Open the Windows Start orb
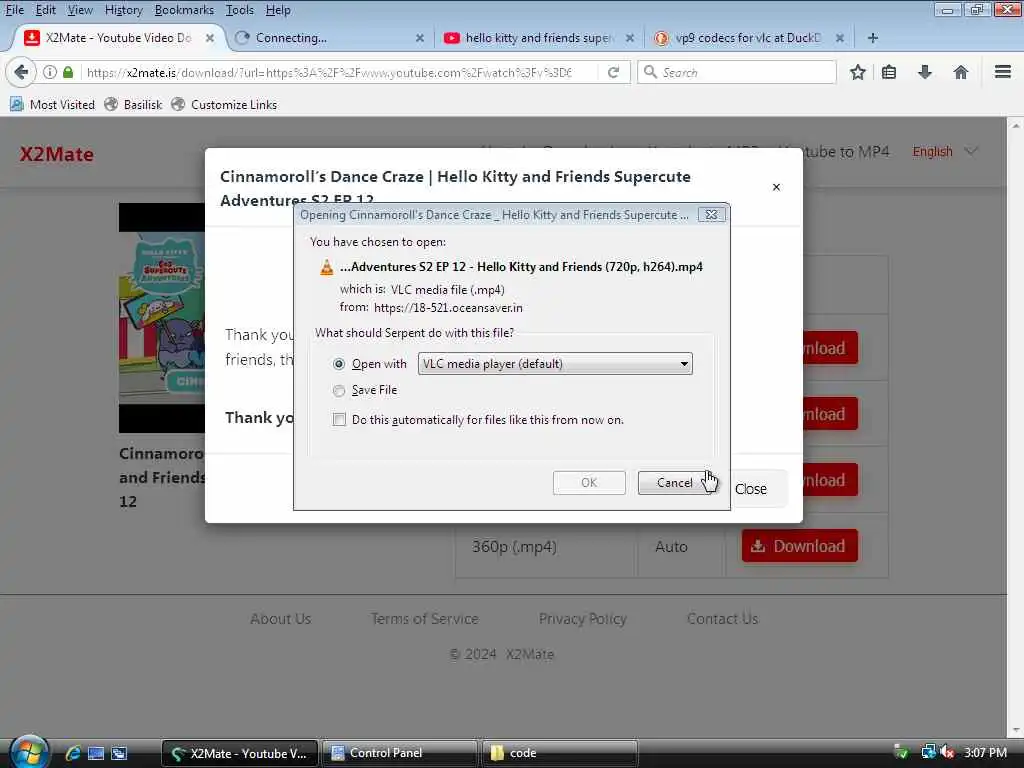 tap(29, 752)
